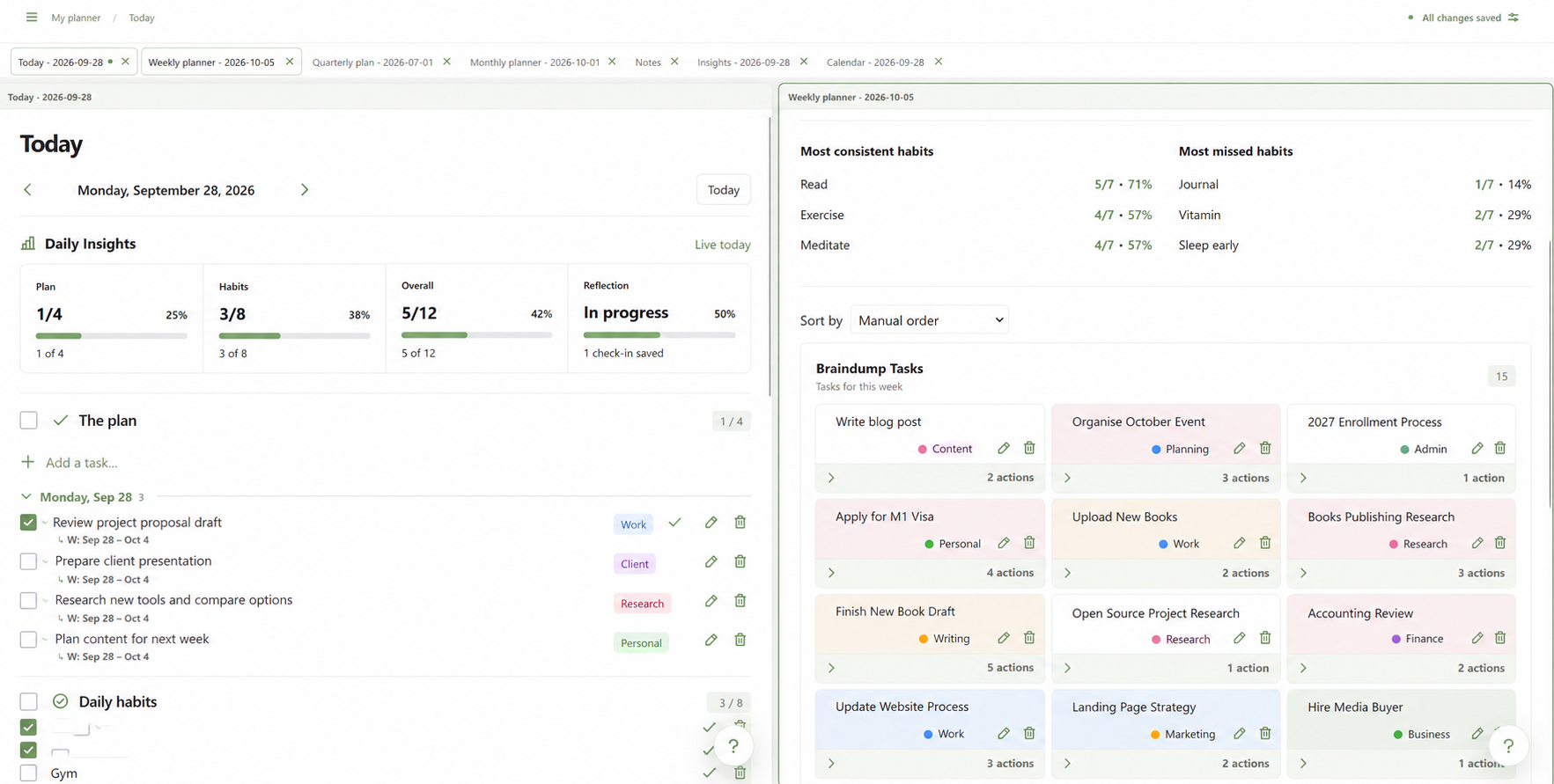Delete the Accounting Review card

point(1500,638)
